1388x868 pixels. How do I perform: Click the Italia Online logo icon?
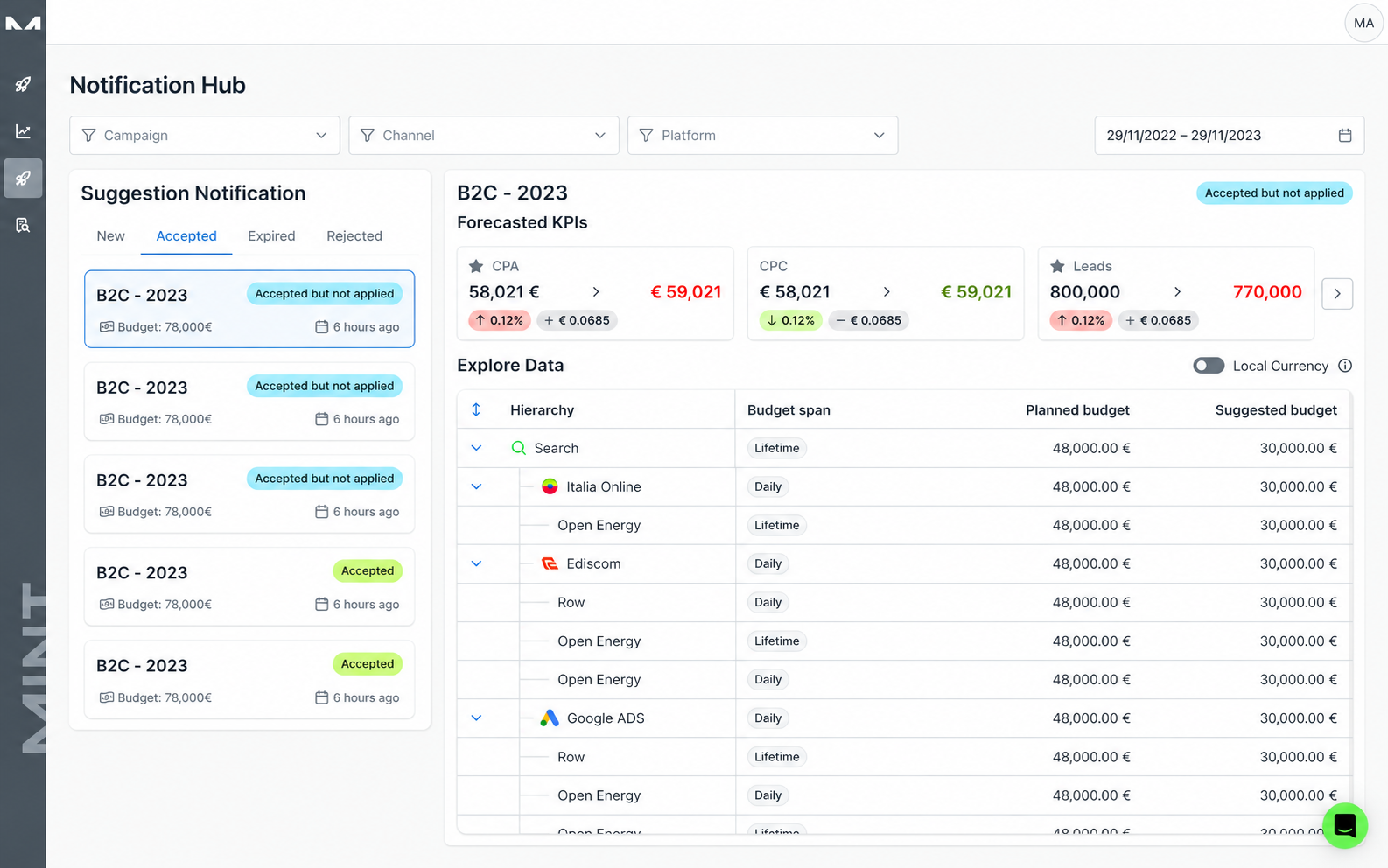pos(550,486)
